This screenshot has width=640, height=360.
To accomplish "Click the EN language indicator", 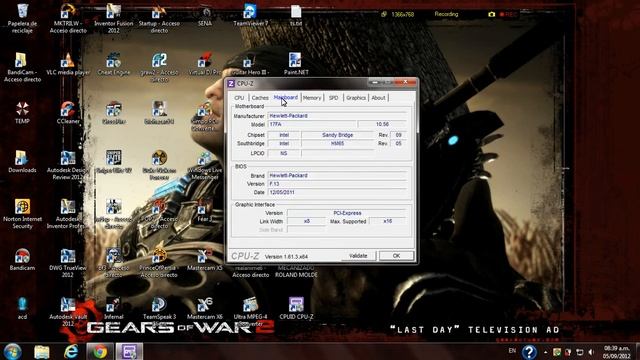I will coord(512,351).
